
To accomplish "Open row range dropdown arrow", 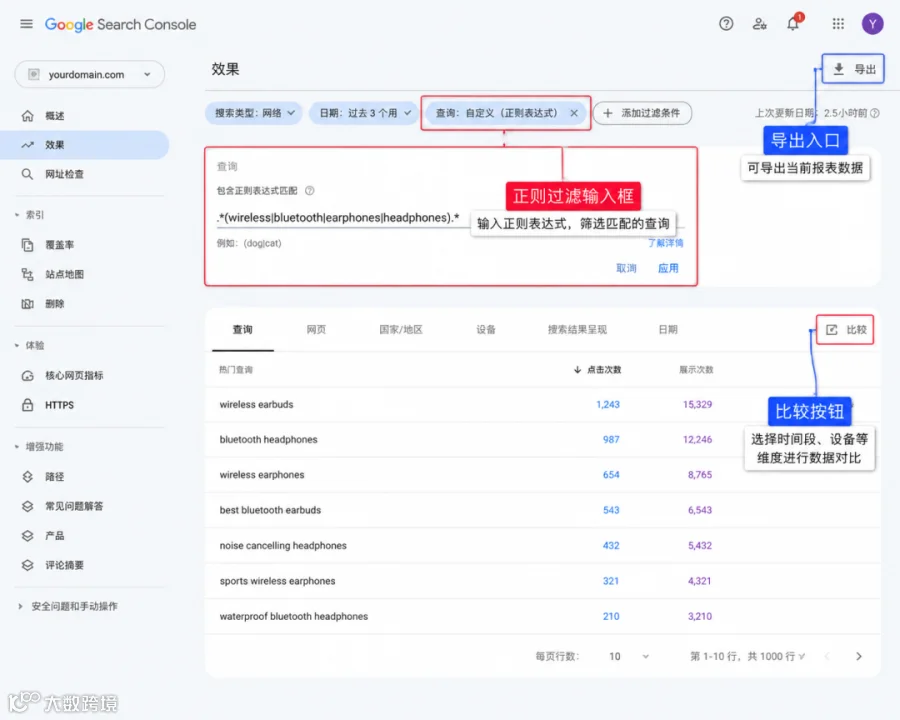I will point(802,656).
